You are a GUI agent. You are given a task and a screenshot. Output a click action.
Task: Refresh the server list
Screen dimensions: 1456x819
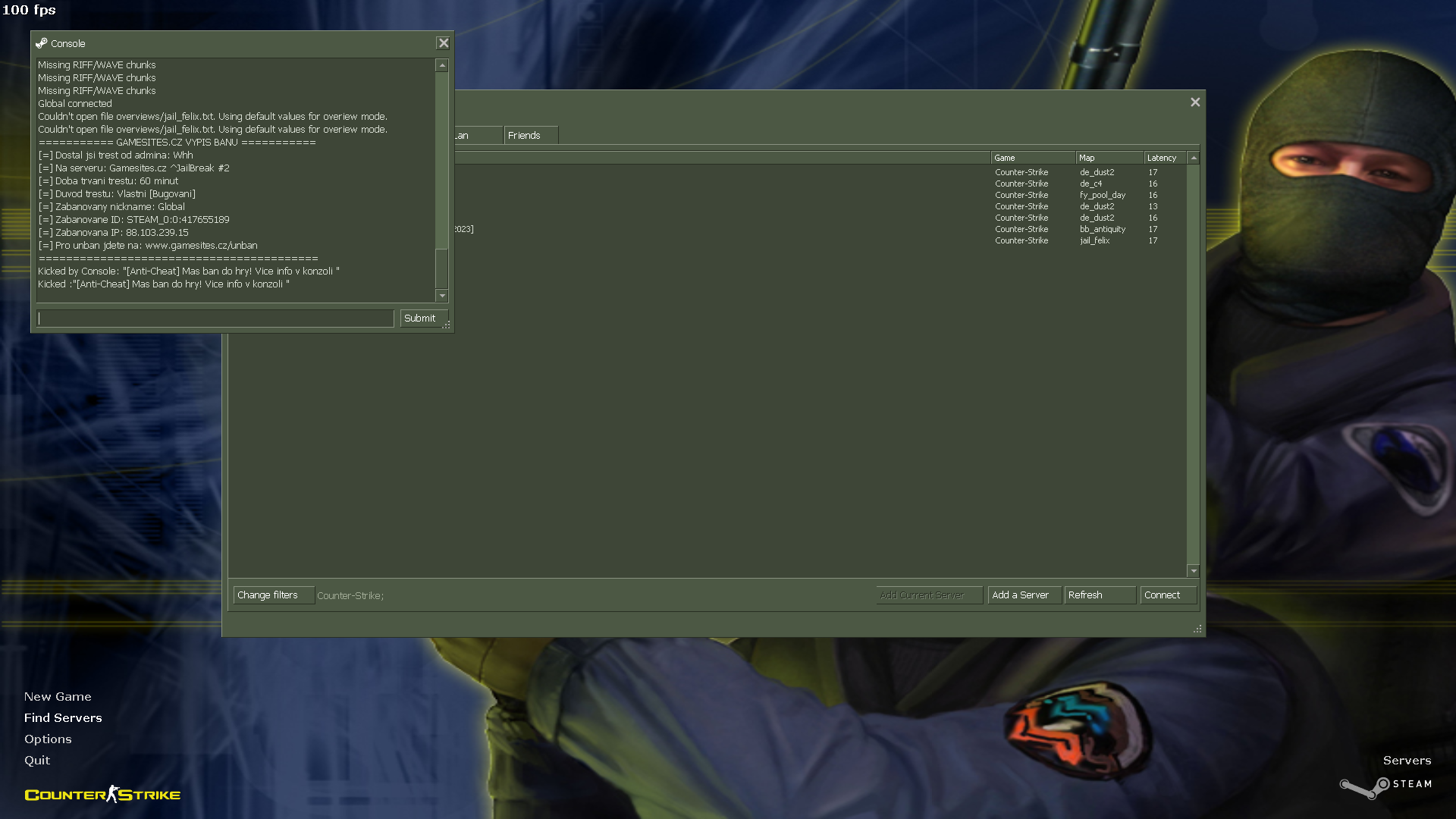[1099, 595]
